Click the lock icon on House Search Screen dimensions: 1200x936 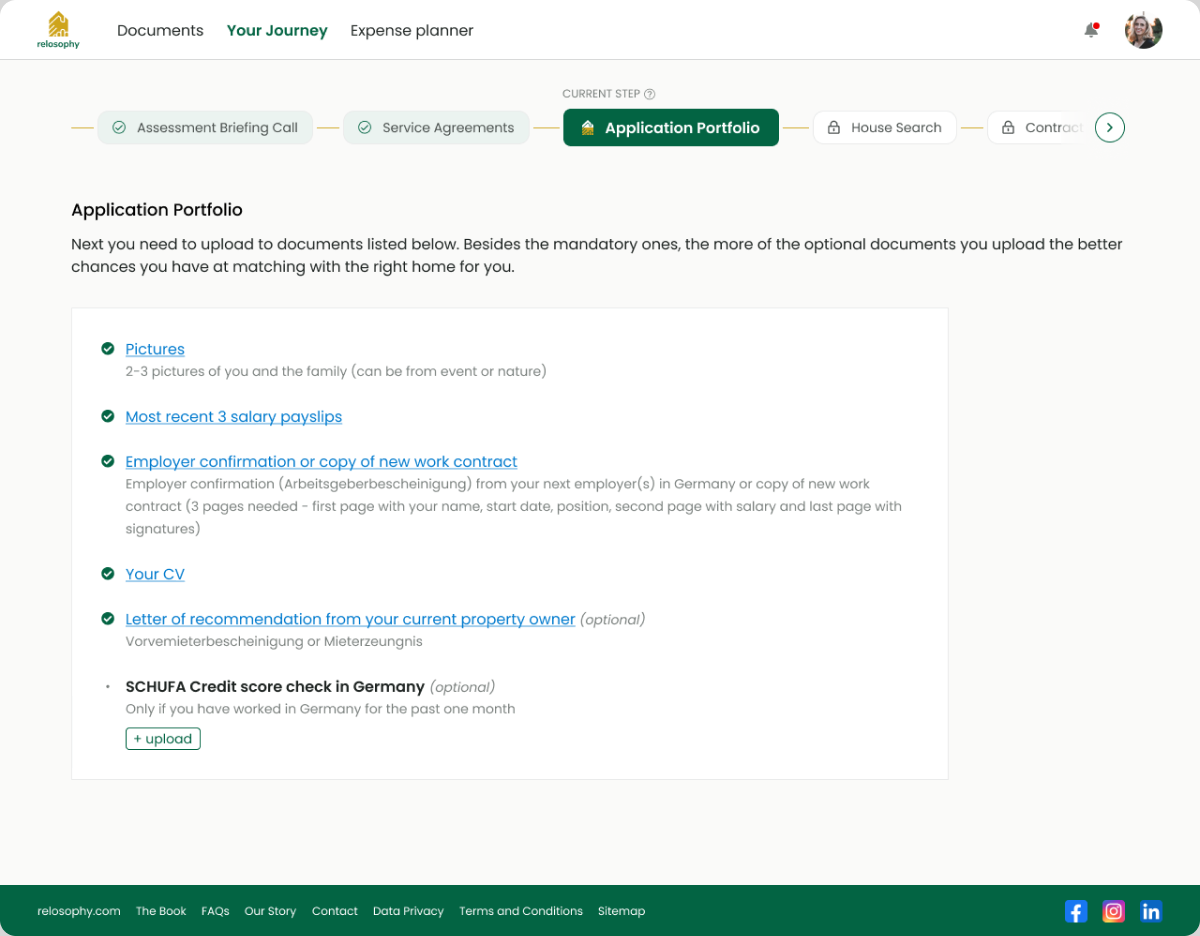(x=833, y=128)
